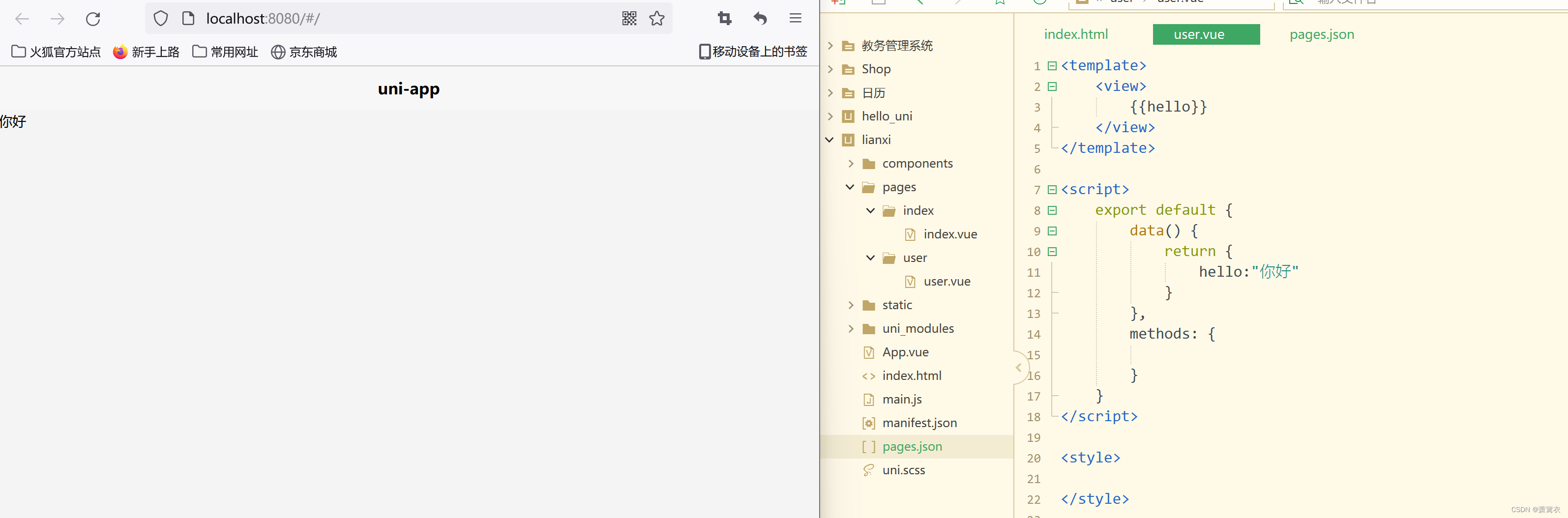Screen dimensions: 1568x518
Task: Open the 常用网址 bookmark folder
Action: [225, 52]
